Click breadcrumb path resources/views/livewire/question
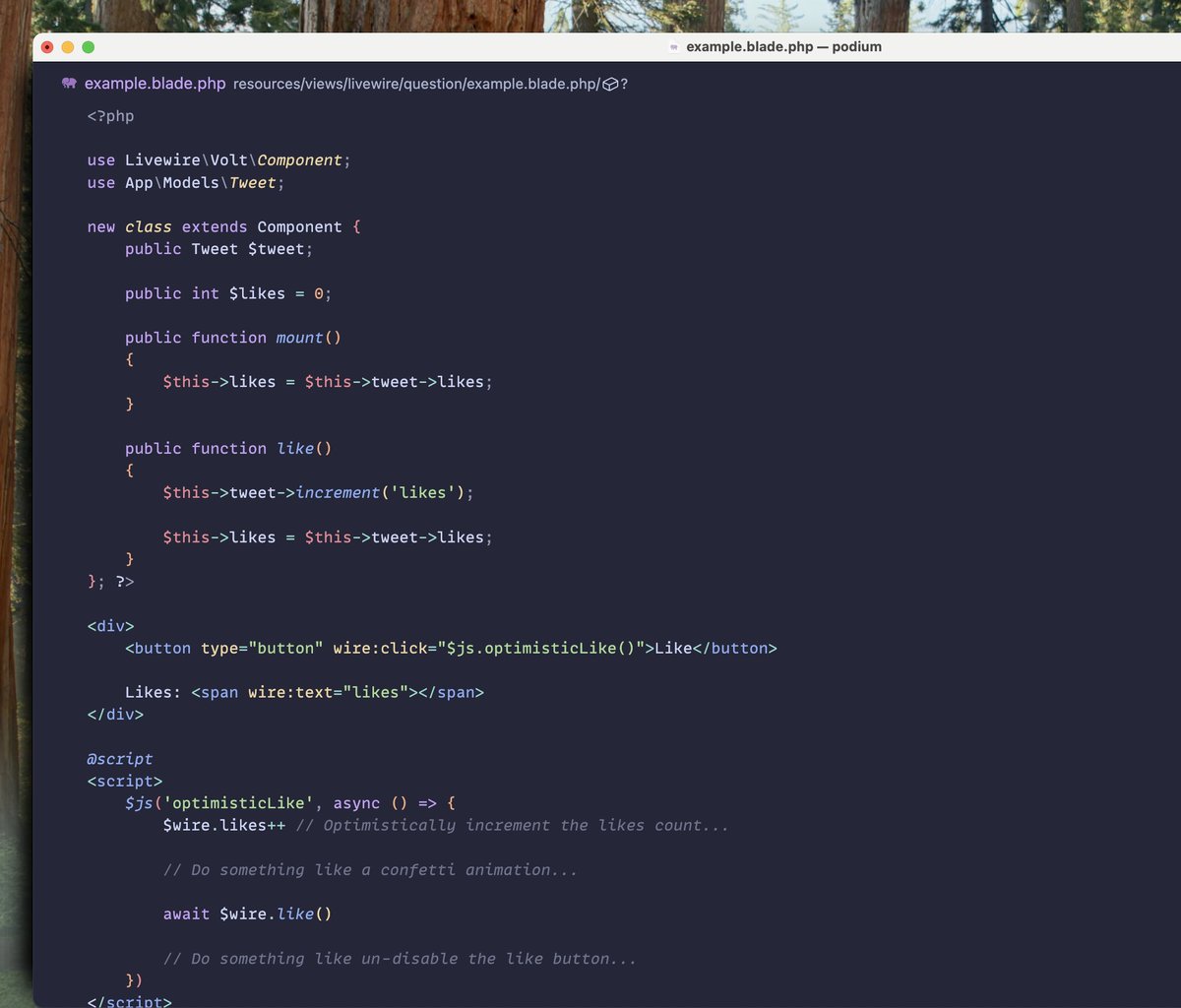The height and width of the screenshot is (1008, 1181). (x=347, y=85)
